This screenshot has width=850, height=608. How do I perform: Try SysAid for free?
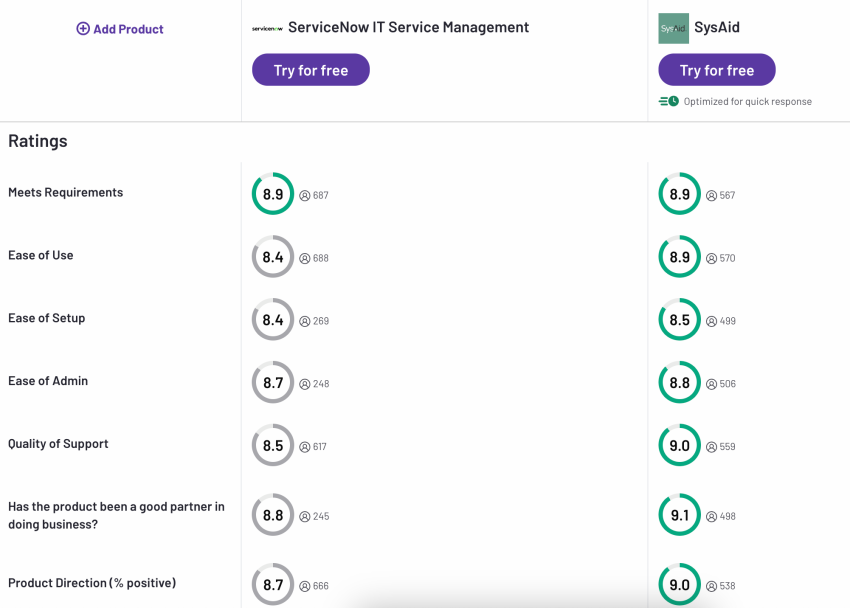[717, 70]
